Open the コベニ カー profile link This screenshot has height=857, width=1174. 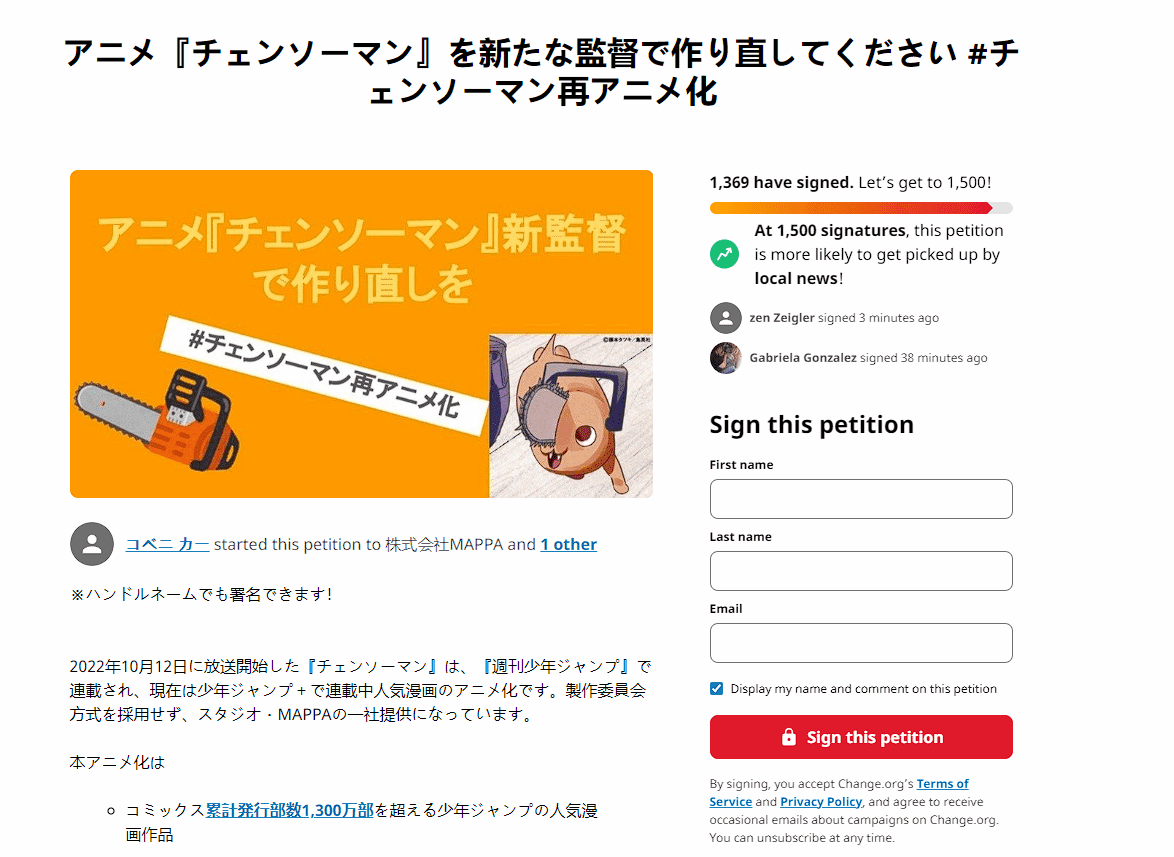pos(167,544)
